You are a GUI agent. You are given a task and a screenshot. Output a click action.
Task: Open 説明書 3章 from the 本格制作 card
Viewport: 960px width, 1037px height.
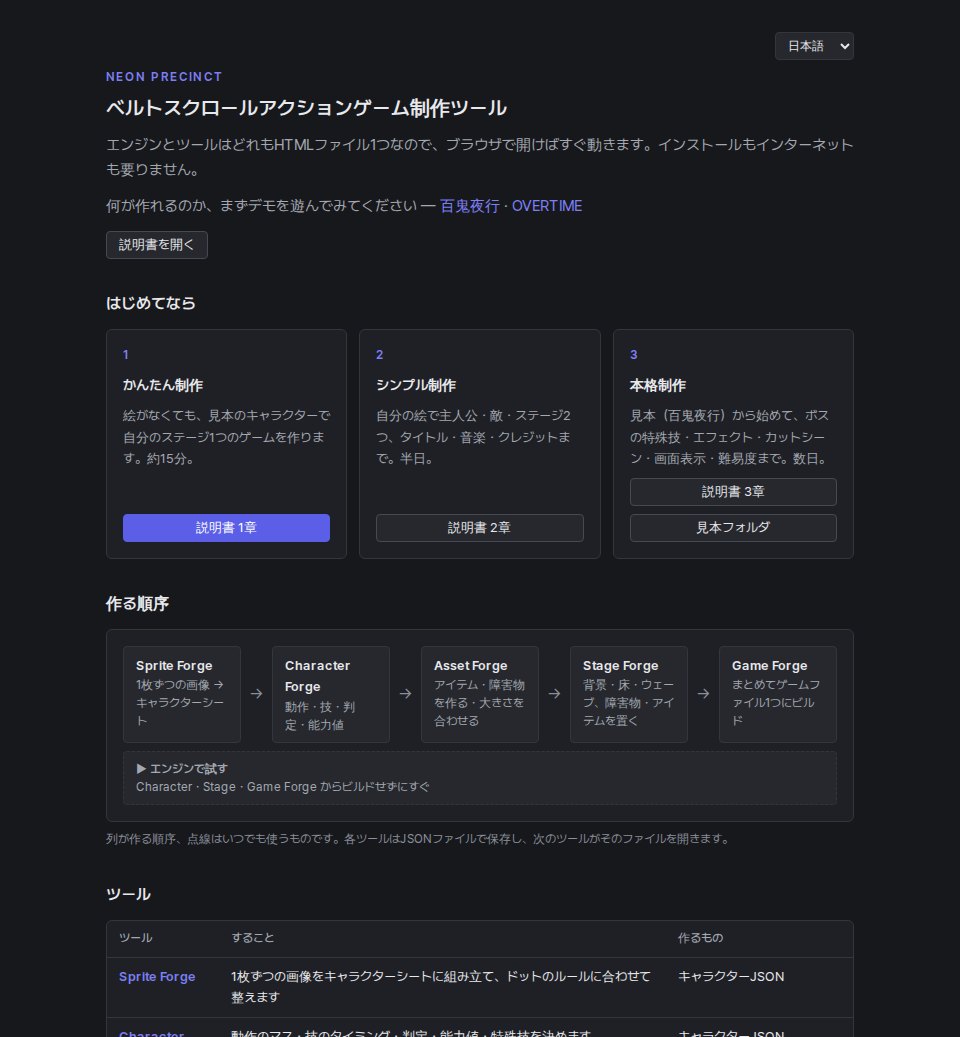click(733, 492)
